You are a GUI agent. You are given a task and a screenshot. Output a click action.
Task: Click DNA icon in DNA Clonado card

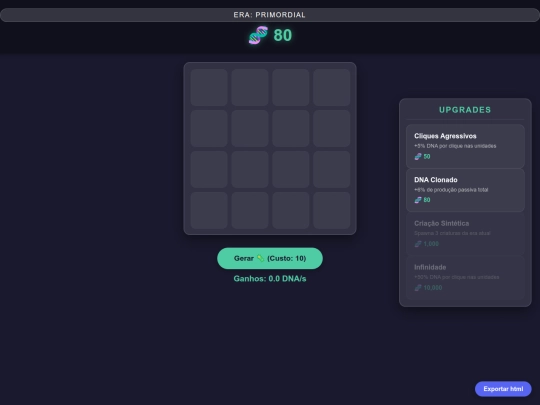point(418,200)
